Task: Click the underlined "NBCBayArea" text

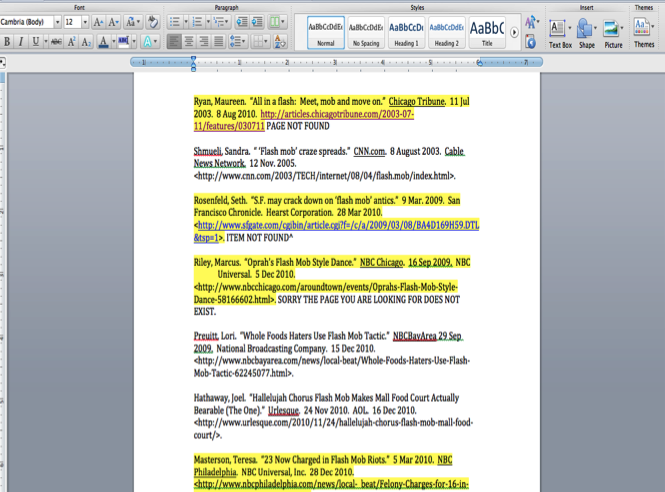Action: pos(414,336)
